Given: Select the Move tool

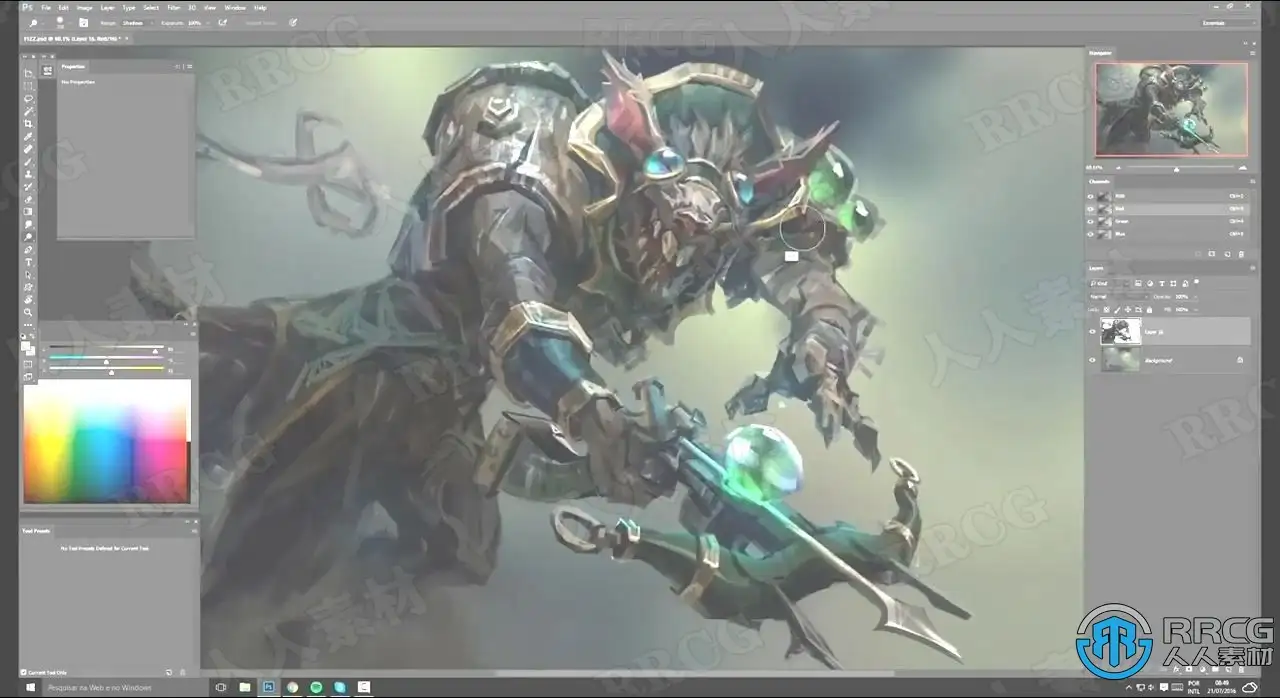Looking at the screenshot, I should tap(28, 74).
